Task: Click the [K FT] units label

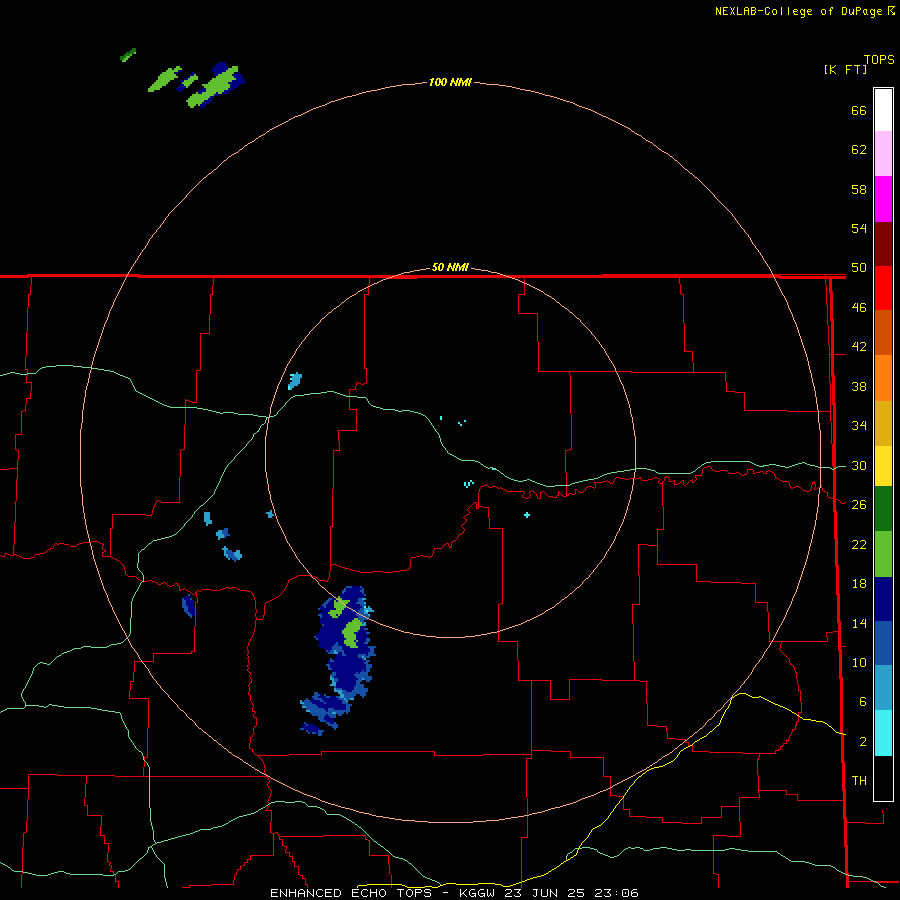Action: coord(845,69)
